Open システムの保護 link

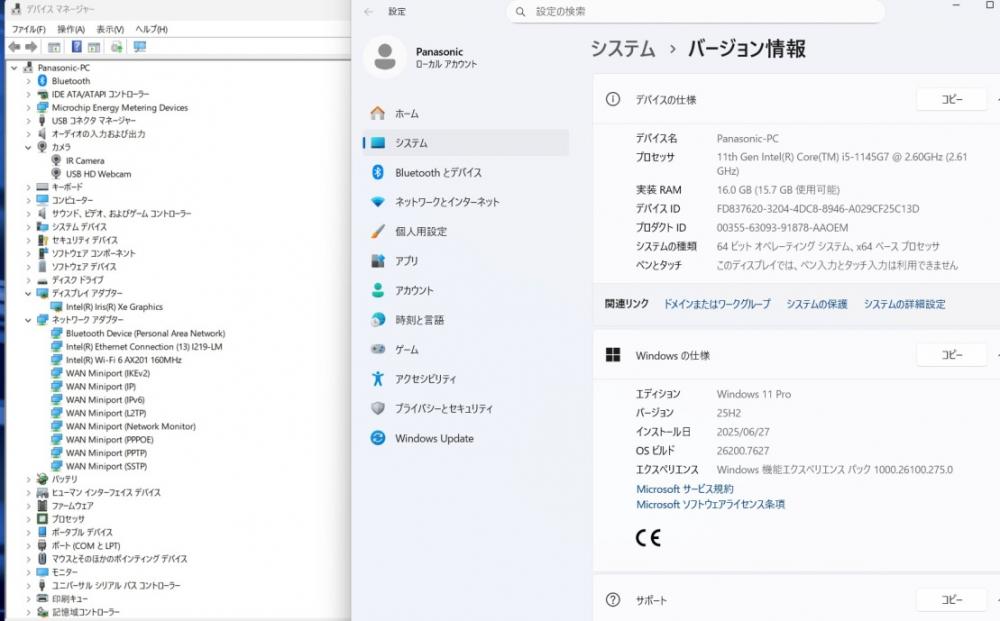pyautogui.click(x=816, y=304)
